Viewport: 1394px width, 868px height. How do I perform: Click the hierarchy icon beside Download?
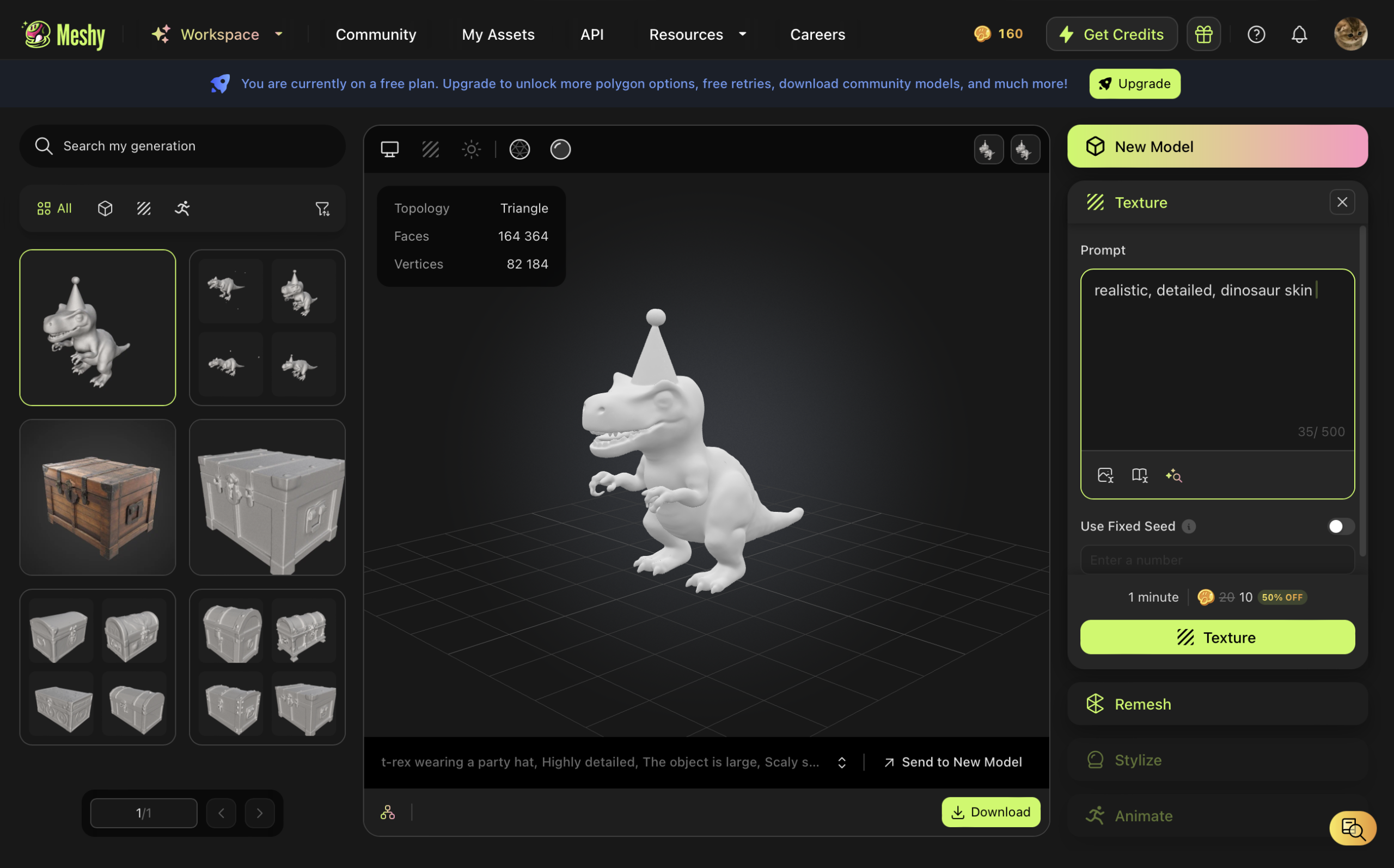(387, 812)
